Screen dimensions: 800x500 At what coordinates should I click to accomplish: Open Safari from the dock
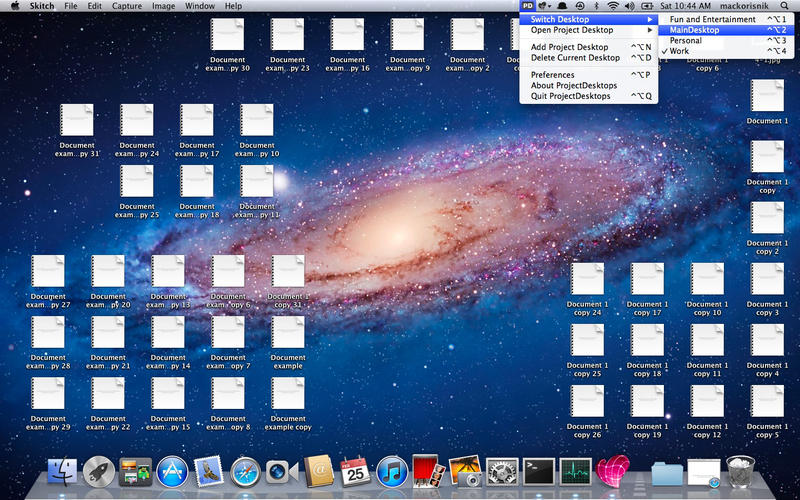[x=245, y=470]
